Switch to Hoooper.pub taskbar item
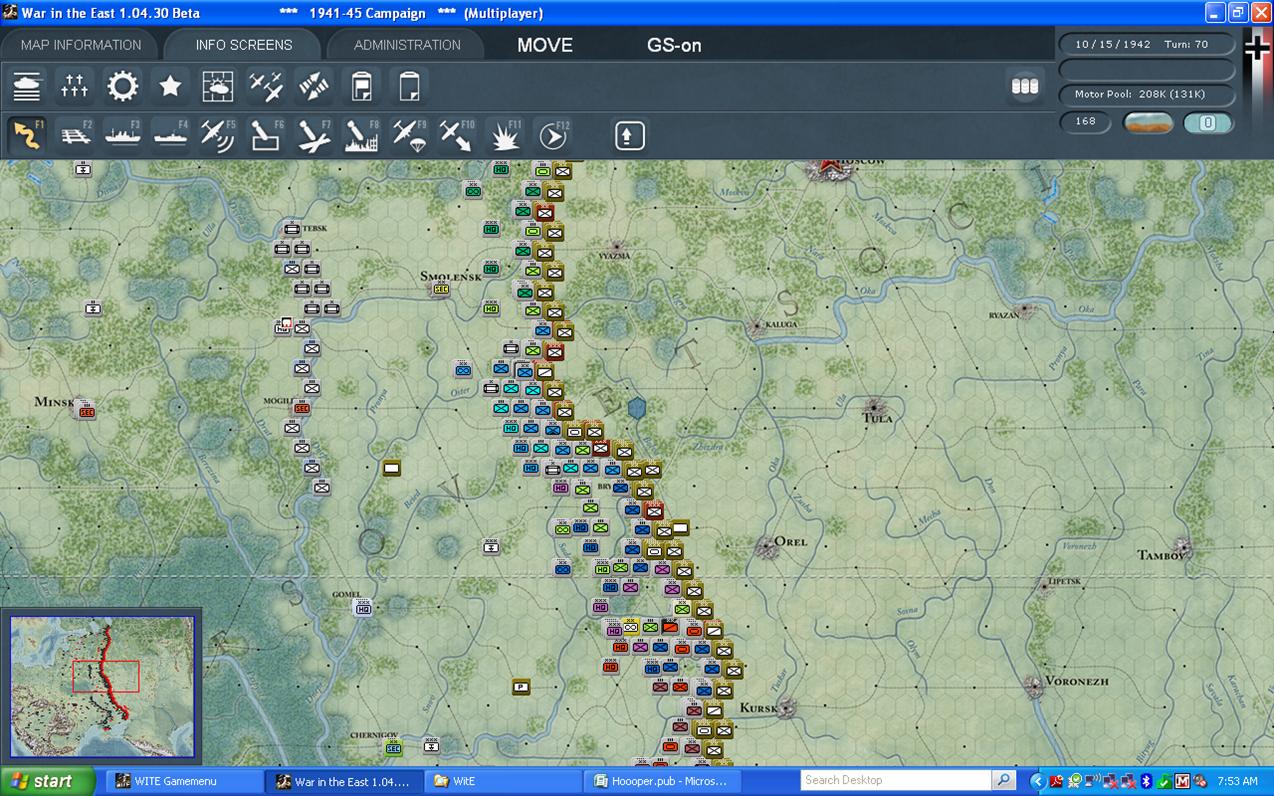The image size is (1274, 796). pos(661,781)
